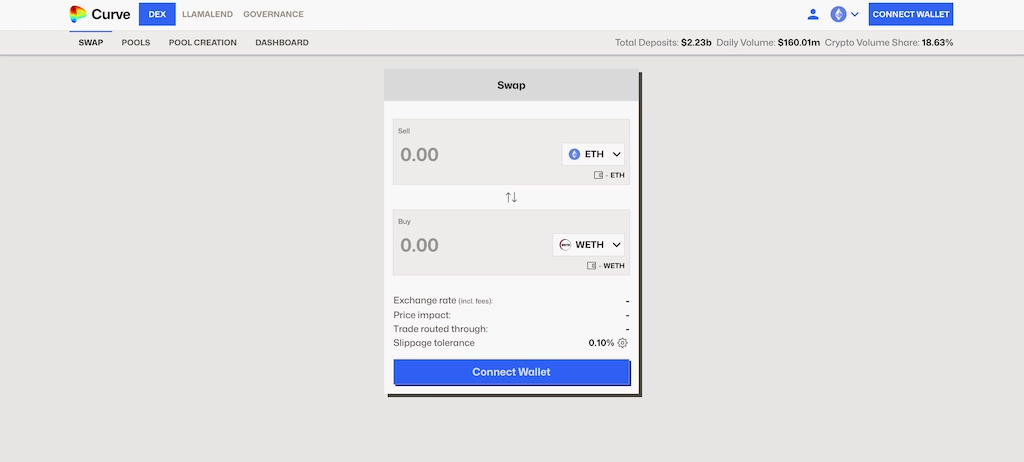Expand the ETH sell token dropdown
Image resolution: width=1024 pixels, height=462 pixels.
coord(617,155)
